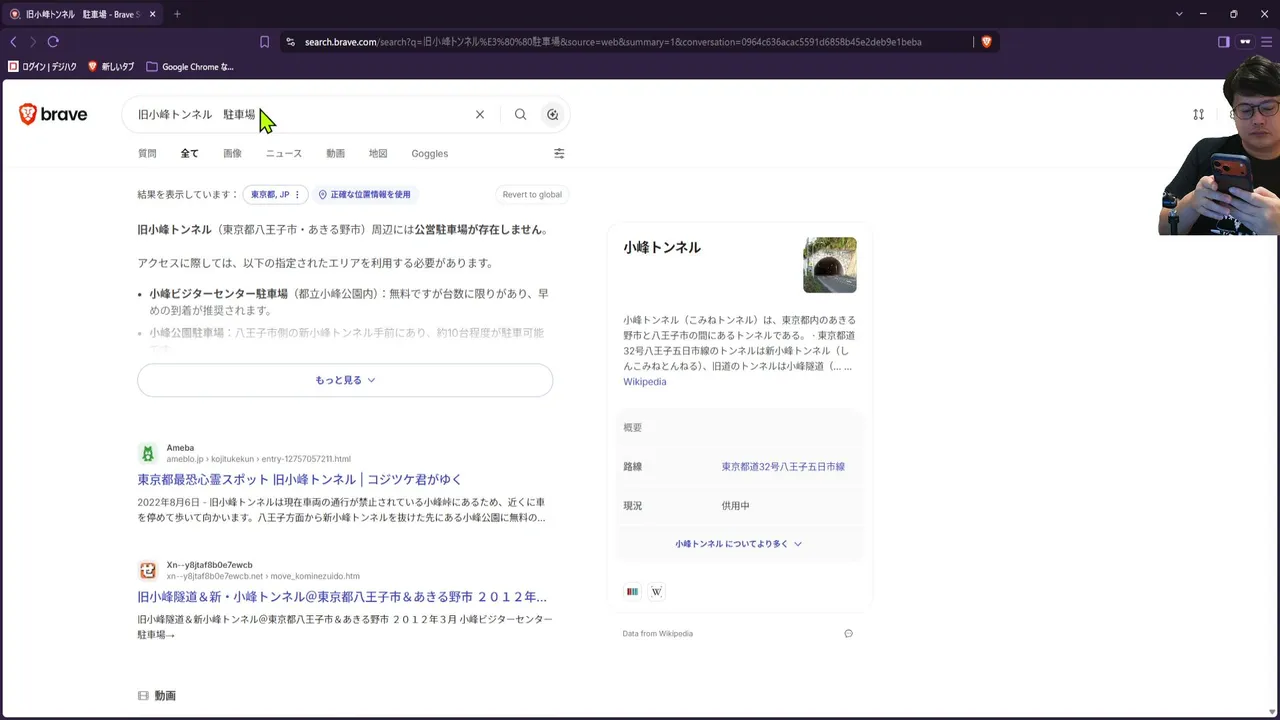
Task: Click the sort arrows icon top right
Action: point(1198,114)
